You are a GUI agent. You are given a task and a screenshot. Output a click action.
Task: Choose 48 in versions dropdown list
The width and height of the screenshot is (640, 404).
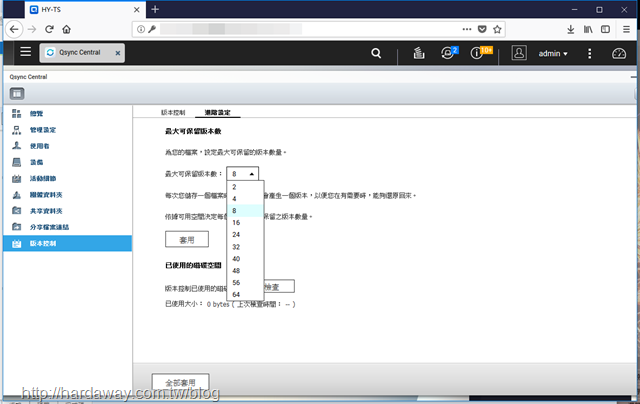point(245,271)
